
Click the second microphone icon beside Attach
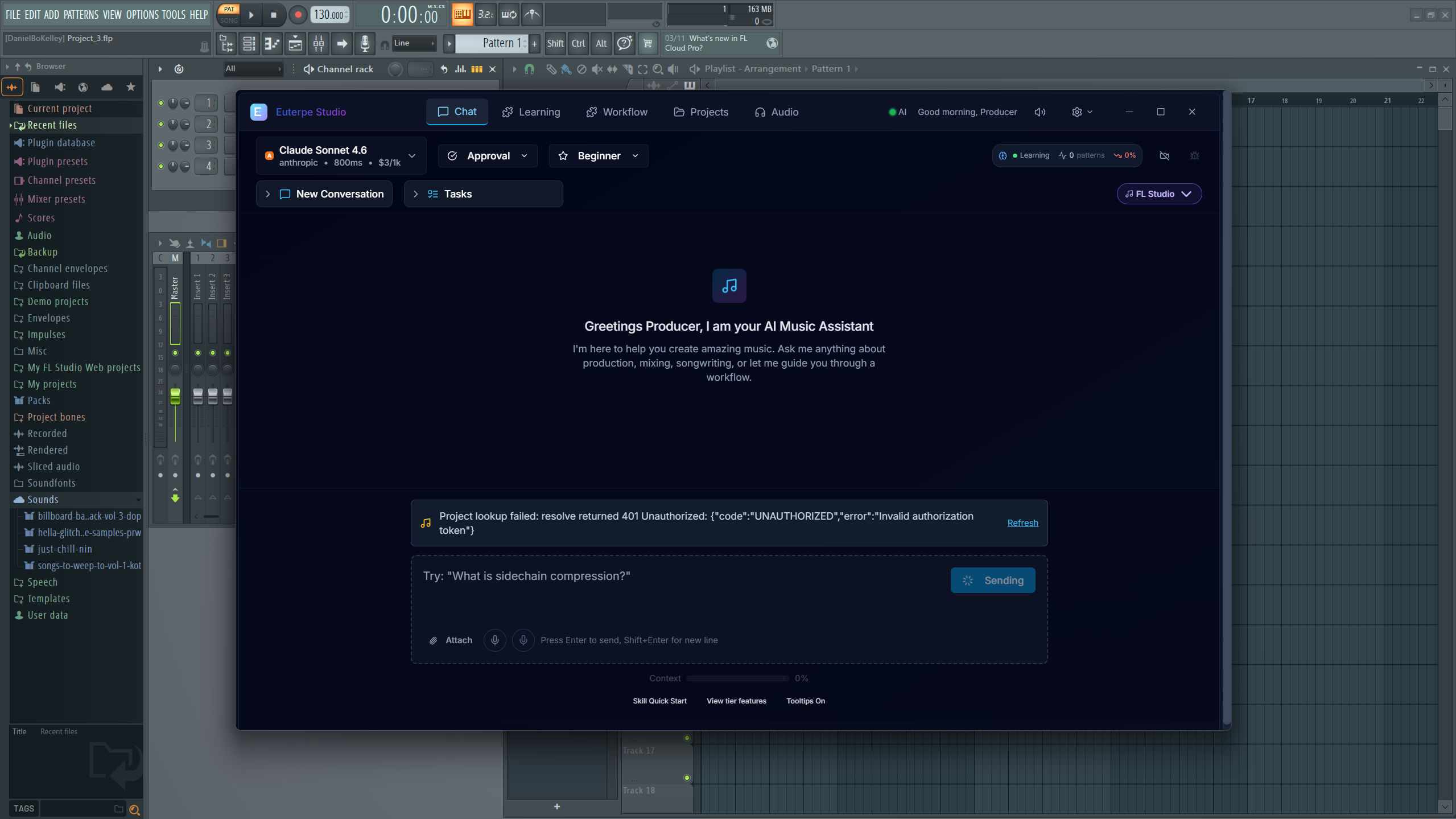(x=523, y=640)
